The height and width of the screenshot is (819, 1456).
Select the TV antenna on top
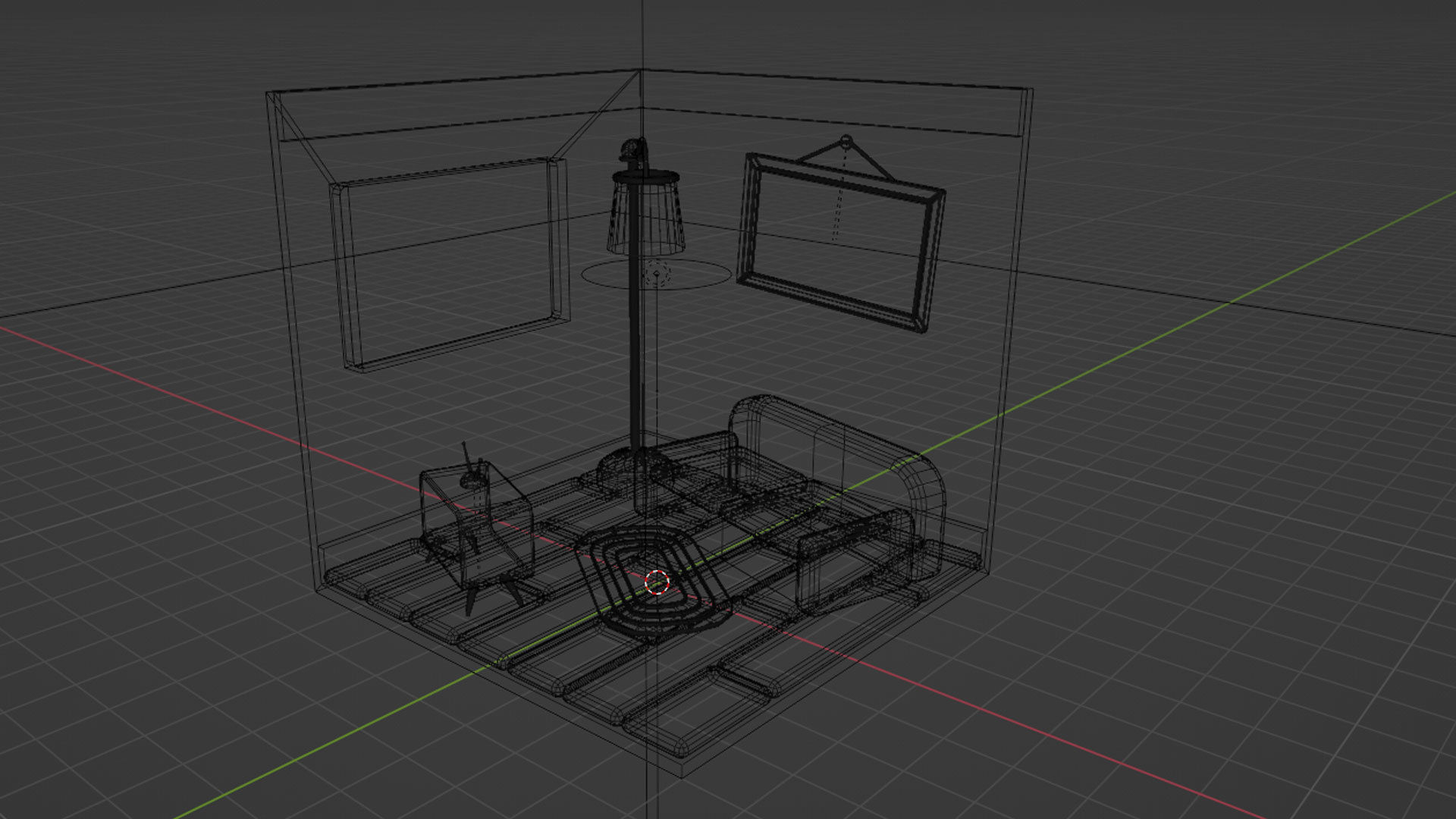click(x=472, y=465)
